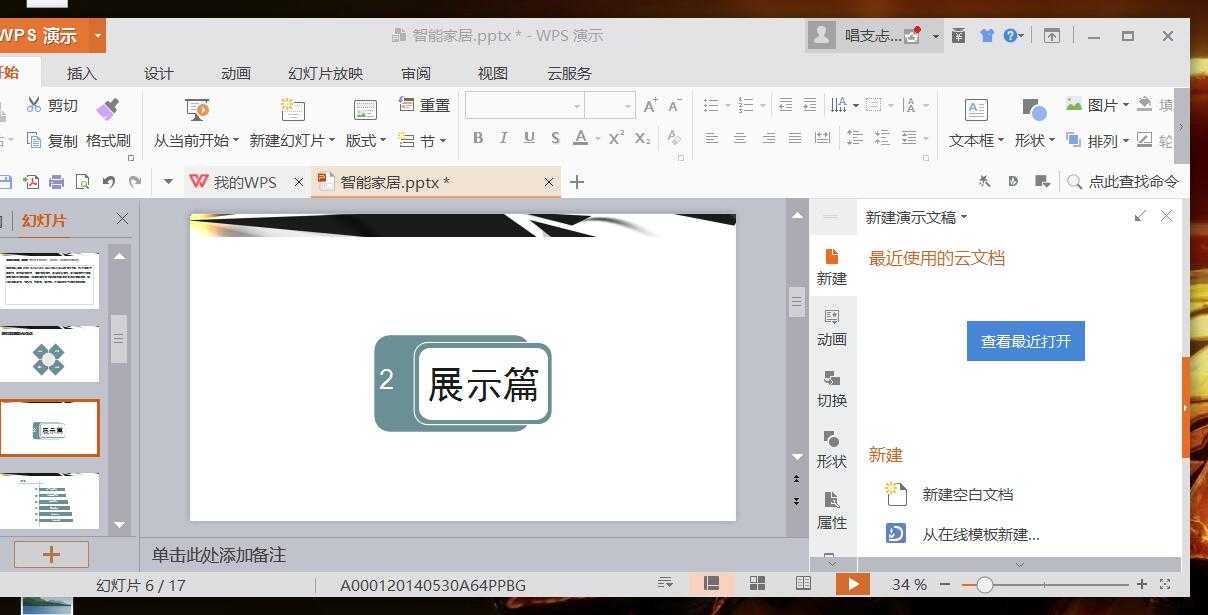The height and width of the screenshot is (615, 1208).
Task: Click 新建空白文档 link
Action: point(967,494)
